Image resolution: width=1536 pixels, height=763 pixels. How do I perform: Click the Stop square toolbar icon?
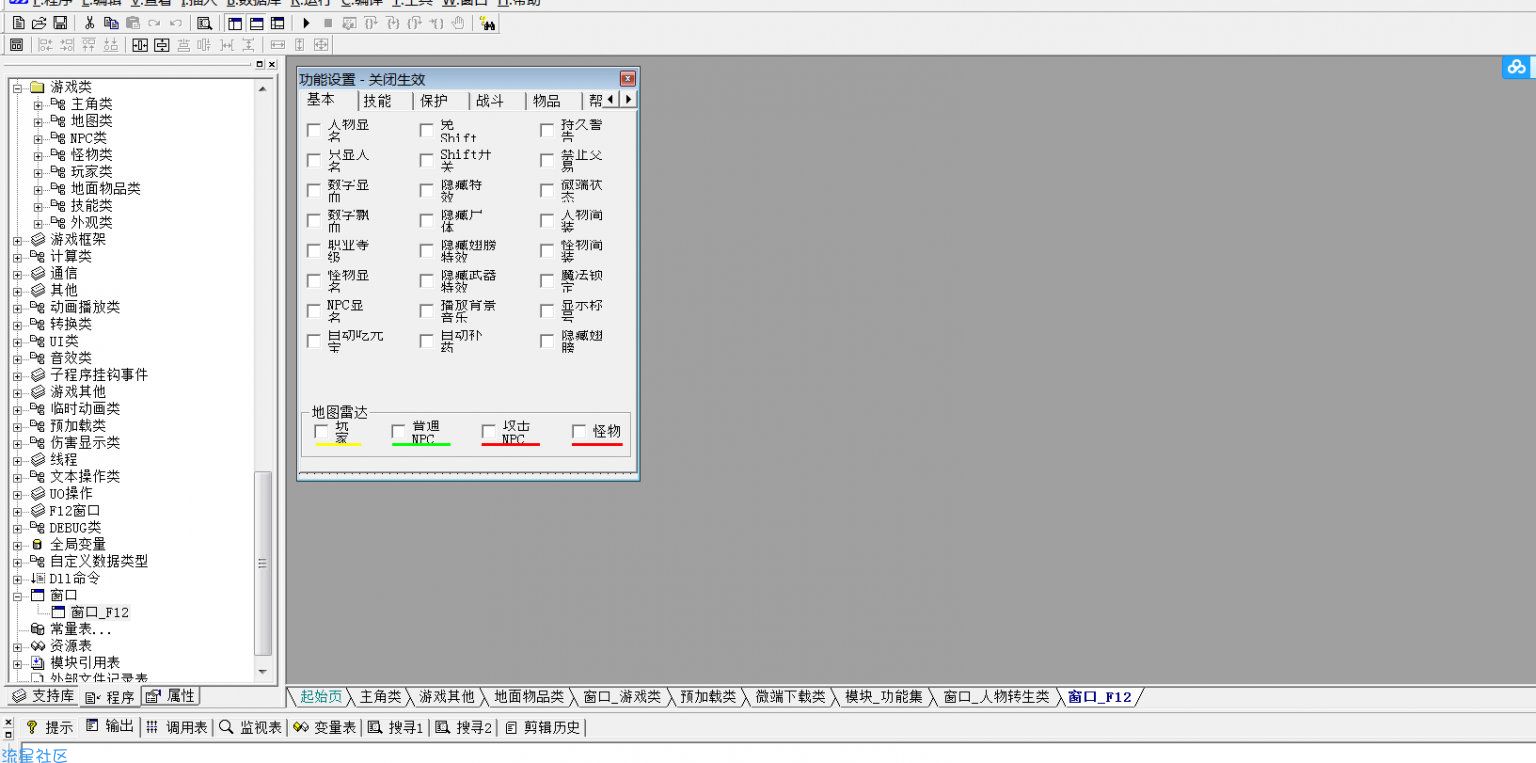click(x=328, y=23)
